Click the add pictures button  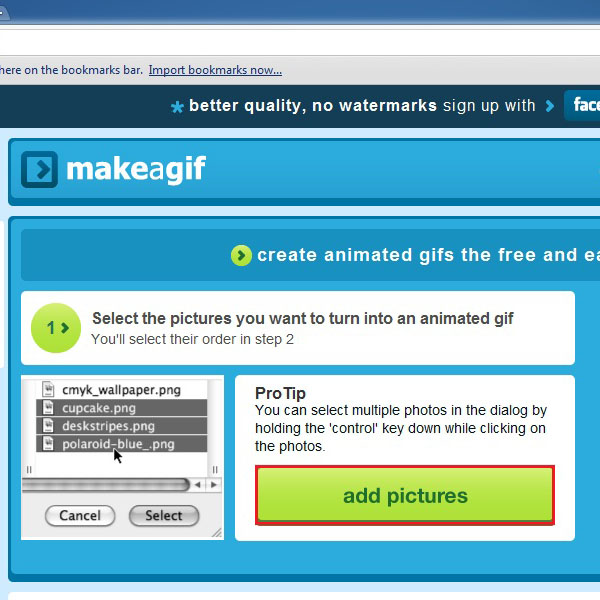click(x=405, y=495)
